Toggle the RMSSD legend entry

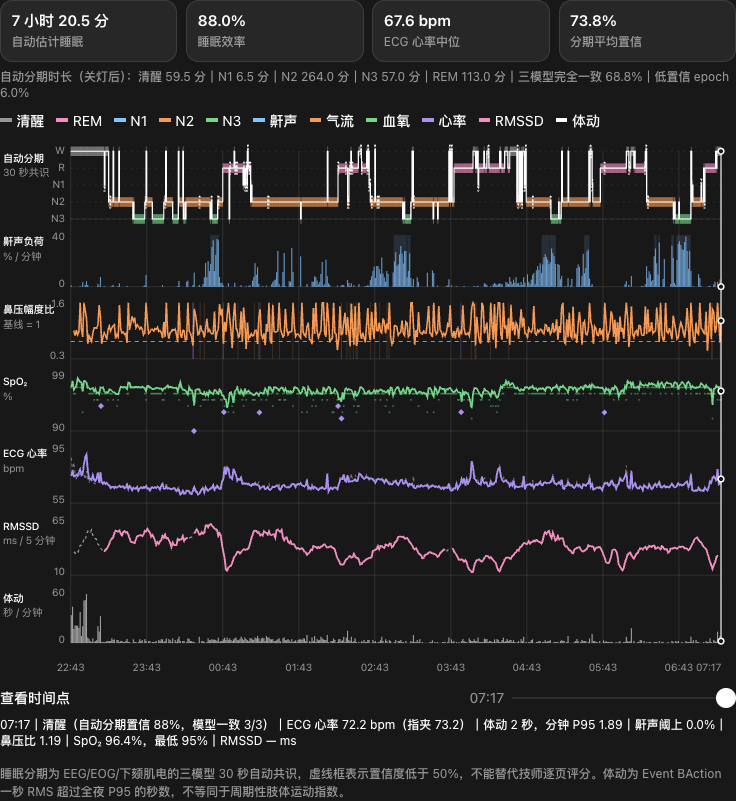tap(511, 121)
